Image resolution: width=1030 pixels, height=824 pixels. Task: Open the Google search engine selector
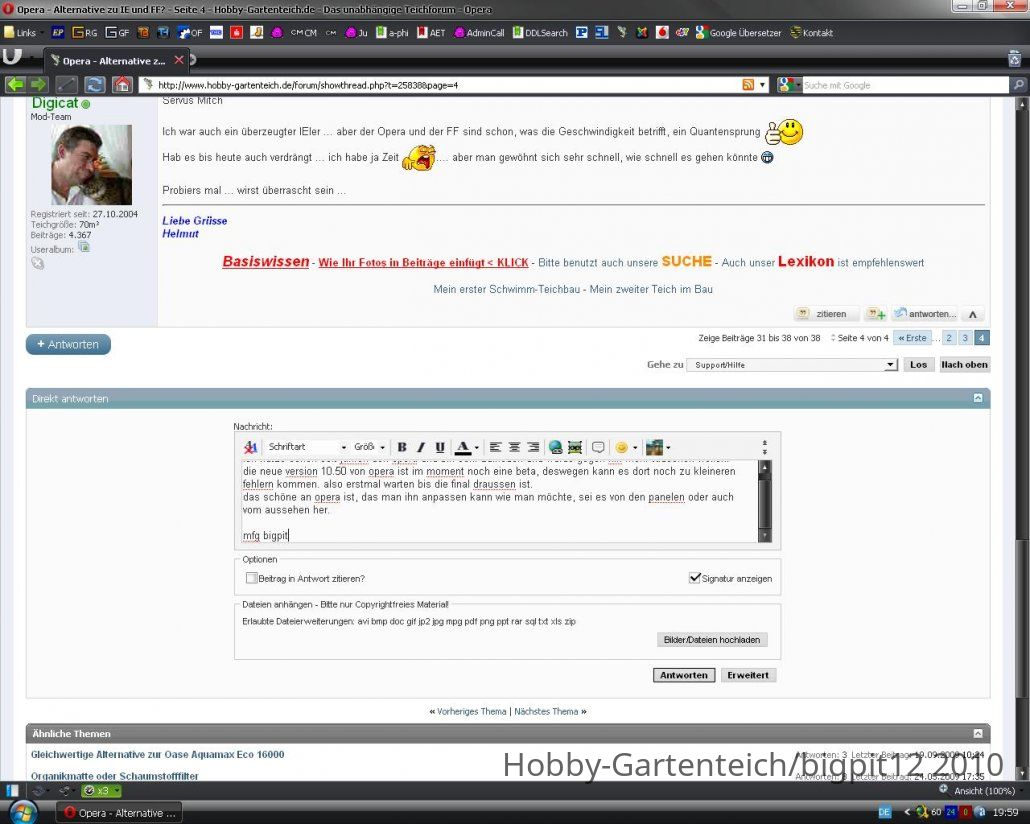tap(789, 85)
